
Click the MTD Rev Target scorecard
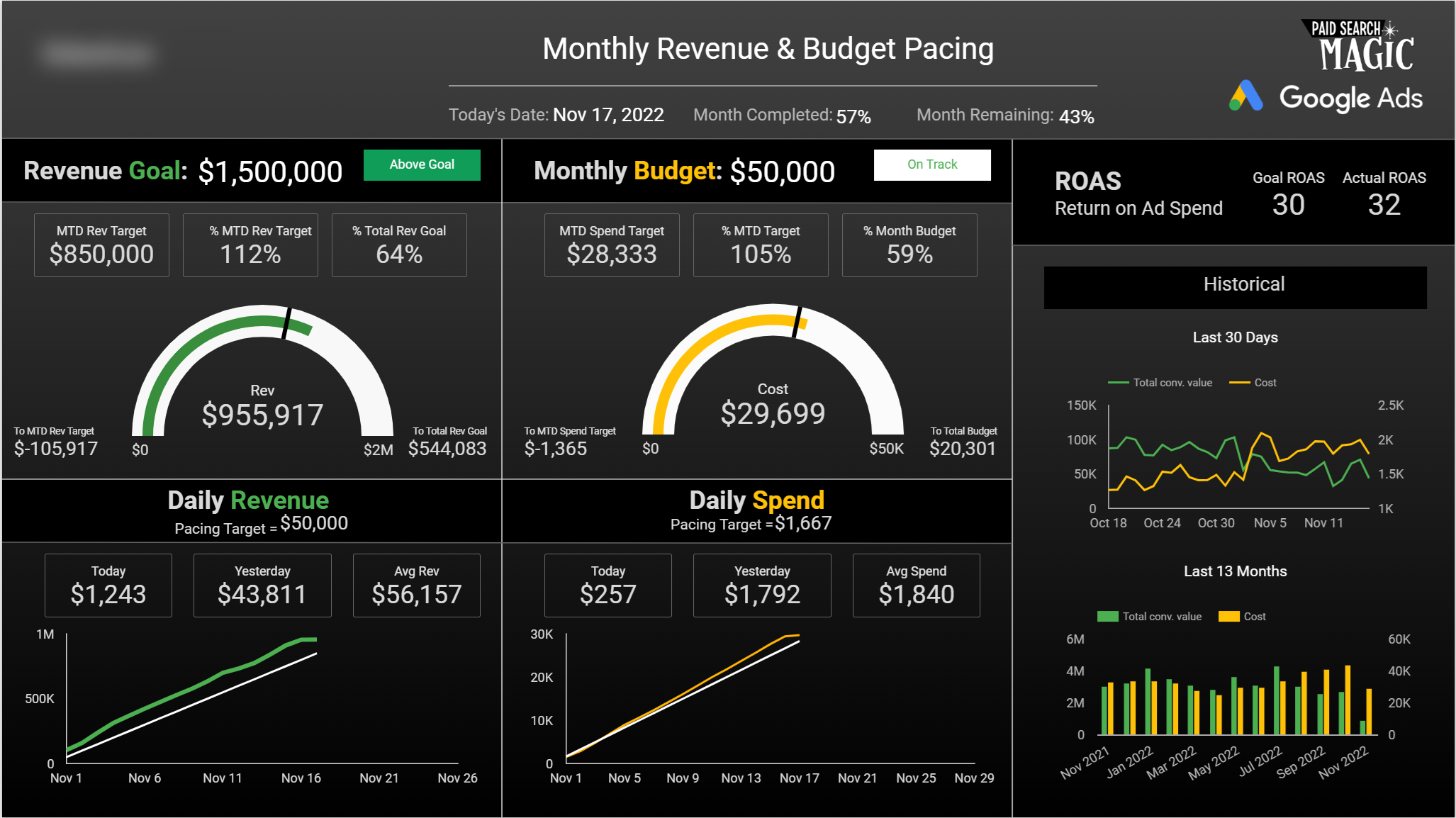pyautogui.click(x=101, y=245)
